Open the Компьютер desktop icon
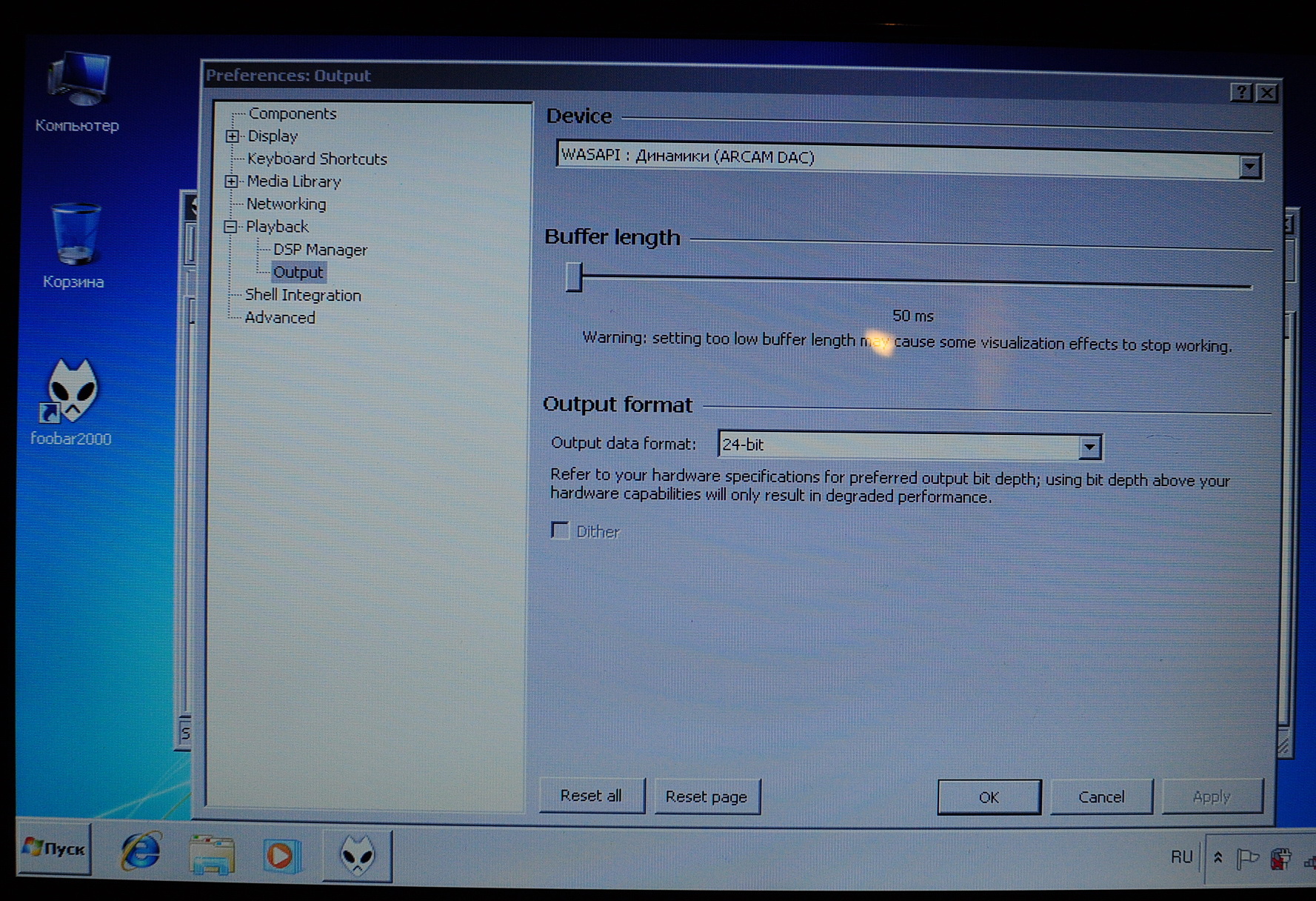This screenshot has width=1316, height=901. click(78, 93)
